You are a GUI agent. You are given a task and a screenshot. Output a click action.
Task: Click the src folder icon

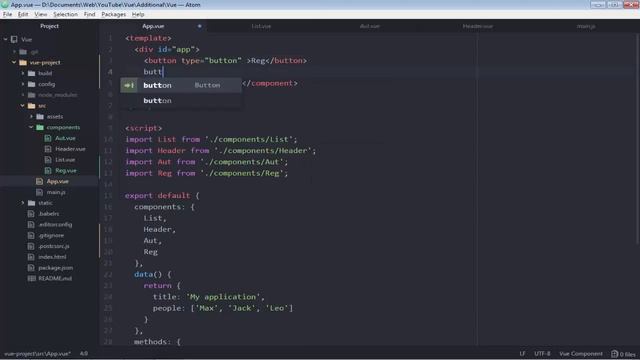pyautogui.click(x=31, y=106)
